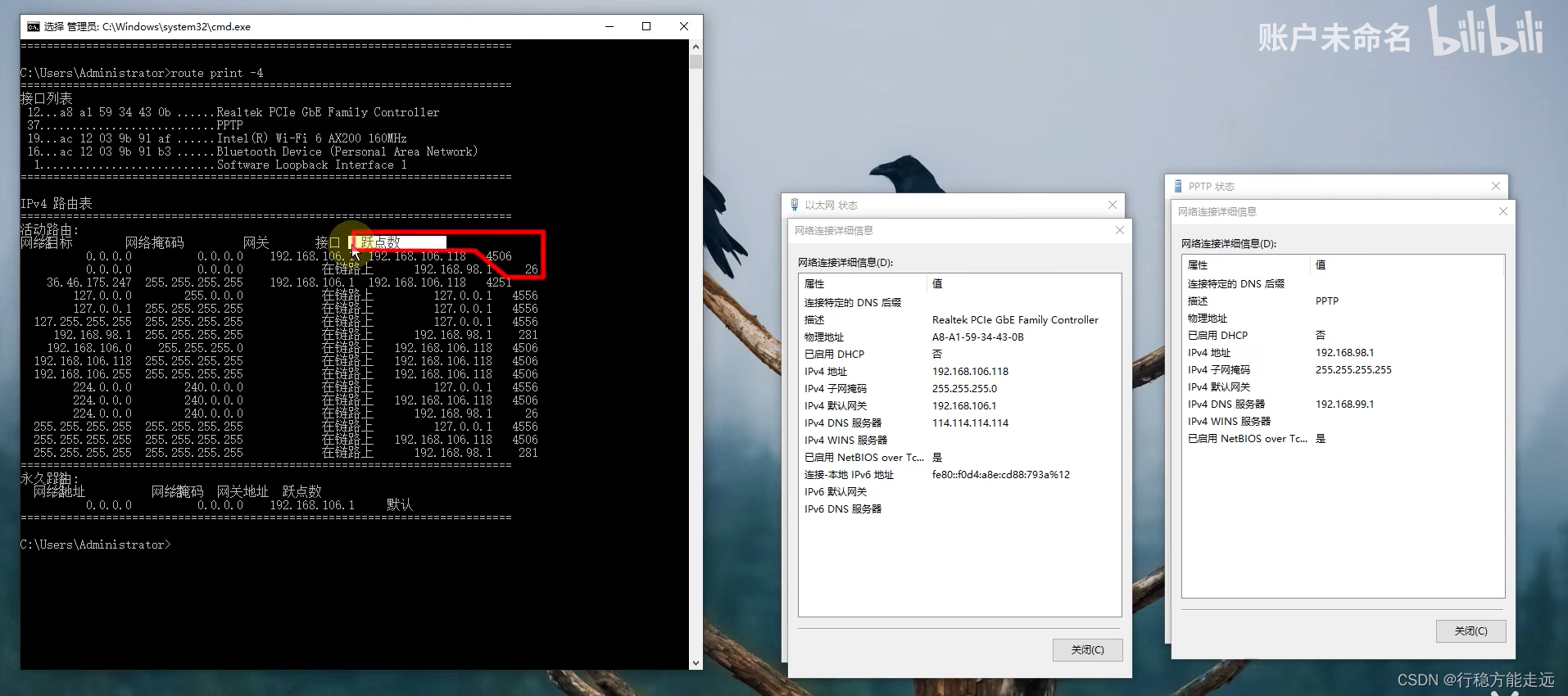Click 关闭(C) in the Ethernet details dialog
The image size is (1568, 696).
click(x=1087, y=649)
